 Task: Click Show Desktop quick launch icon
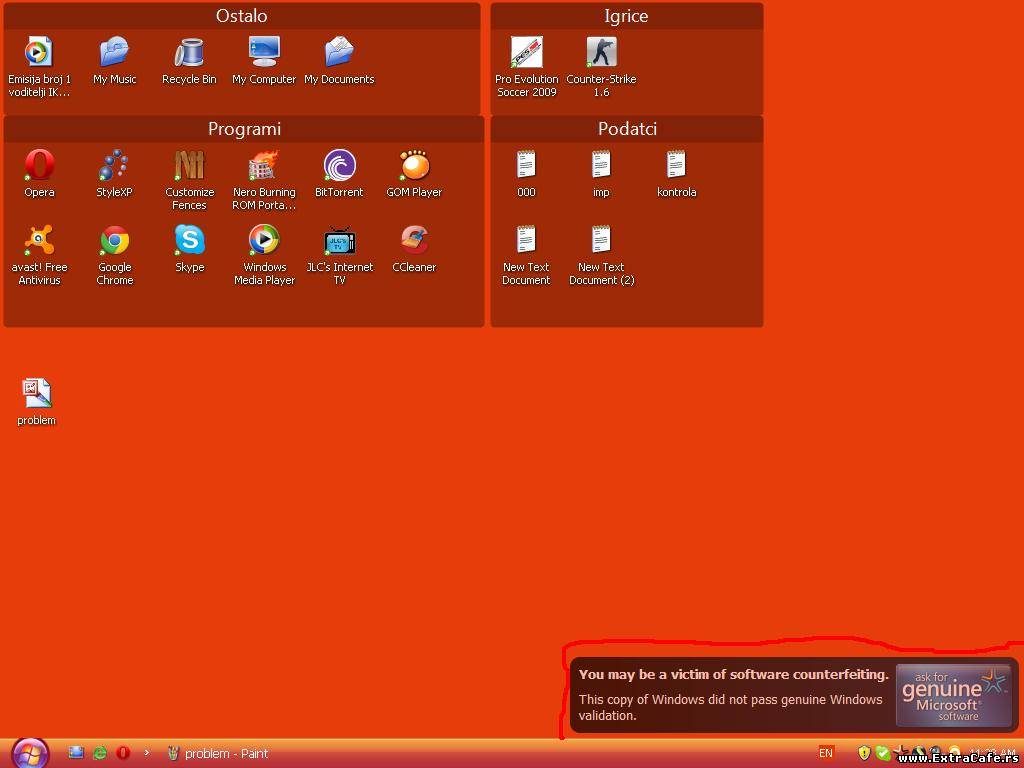tap(76, 752)
